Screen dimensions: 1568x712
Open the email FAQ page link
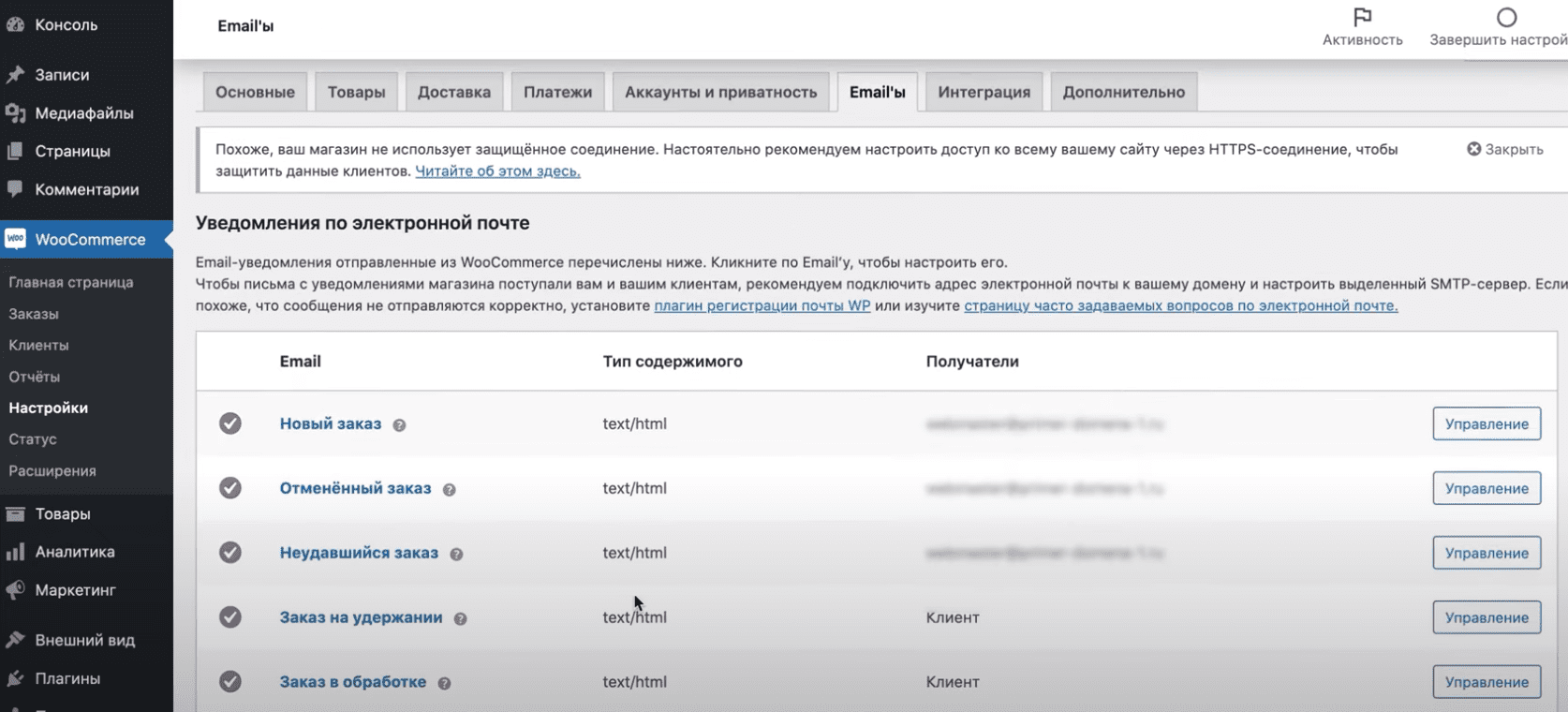pyautogui.click(x=1180, y=305)
